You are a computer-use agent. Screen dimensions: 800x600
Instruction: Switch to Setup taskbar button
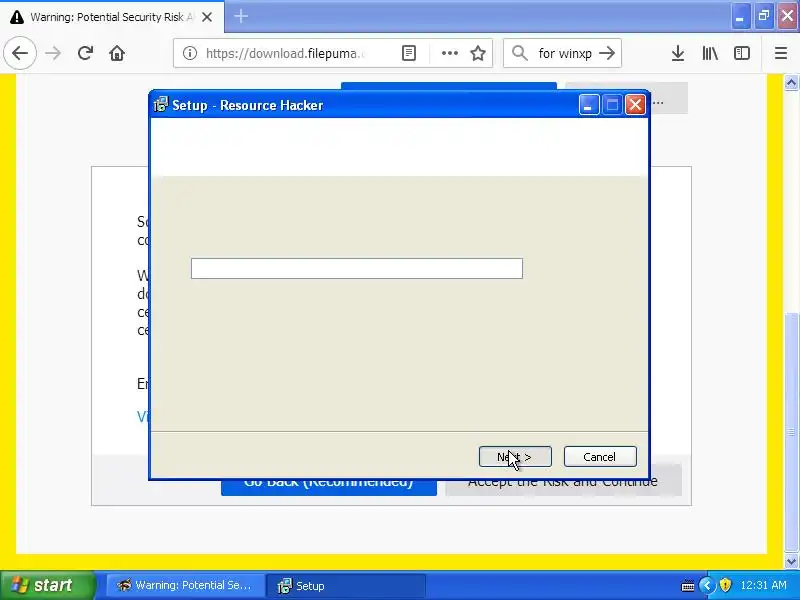345,586
